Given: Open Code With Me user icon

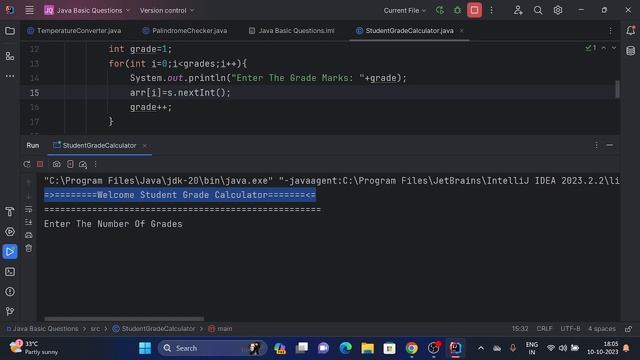Looking at the screenshot, I should click(x=518, y=10).
